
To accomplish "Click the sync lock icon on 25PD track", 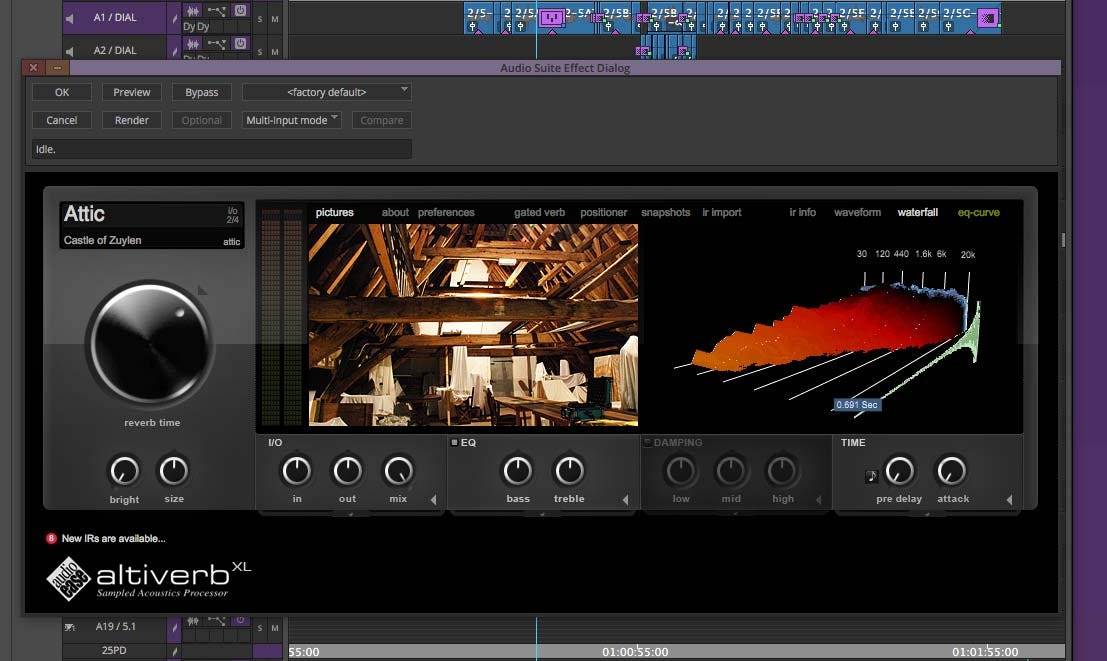I will point(174,651).
